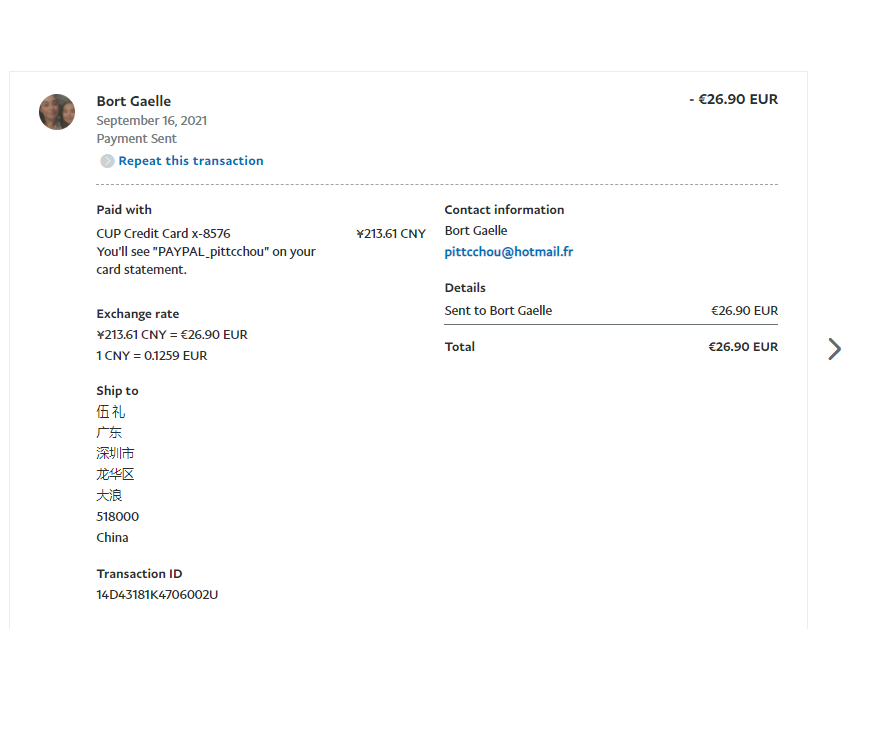
Task: Click Bort Gaelle under Contact information
Action: [x=476, y=231]
